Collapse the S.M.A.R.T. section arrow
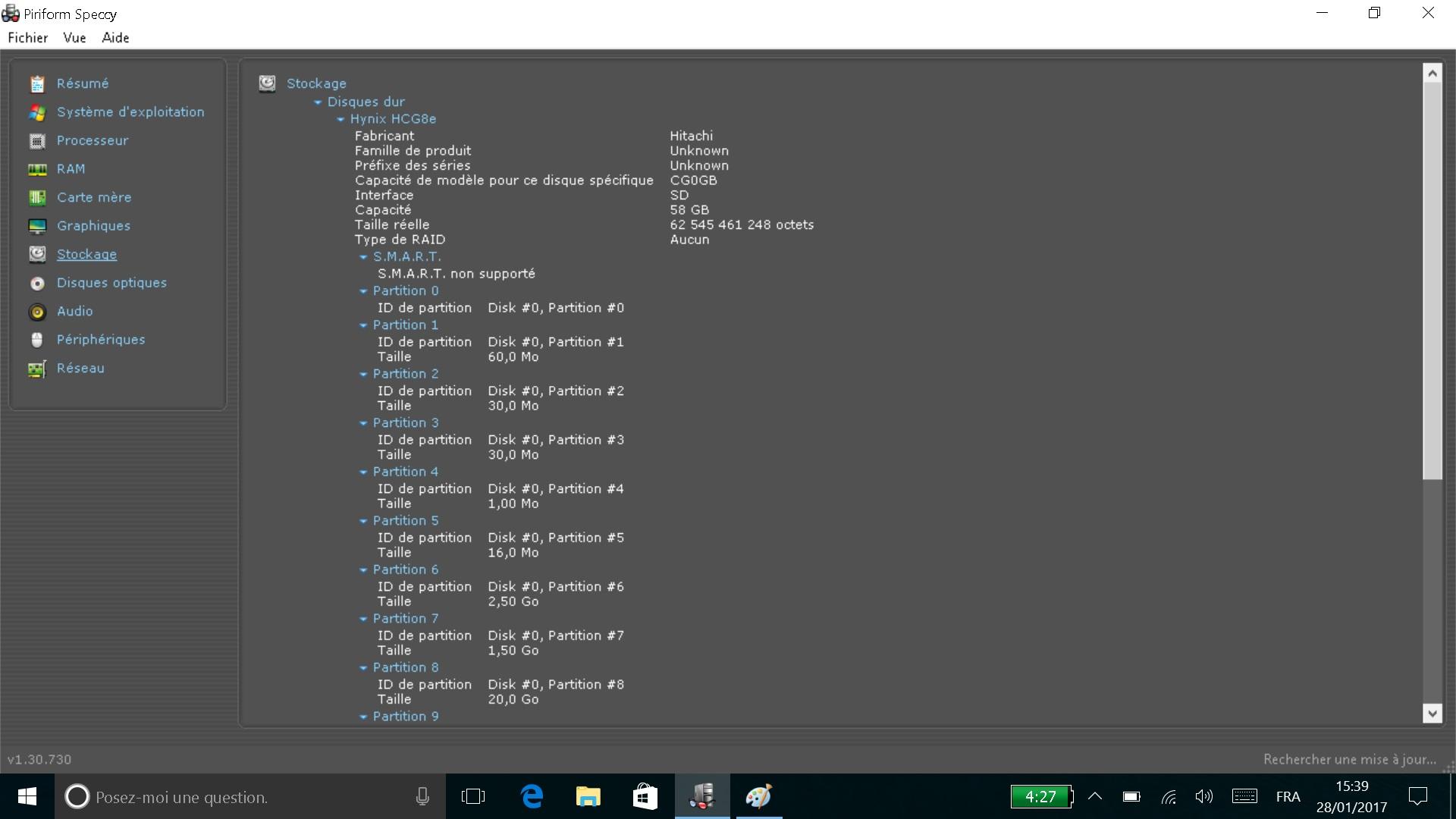 [x=363, y=257]
